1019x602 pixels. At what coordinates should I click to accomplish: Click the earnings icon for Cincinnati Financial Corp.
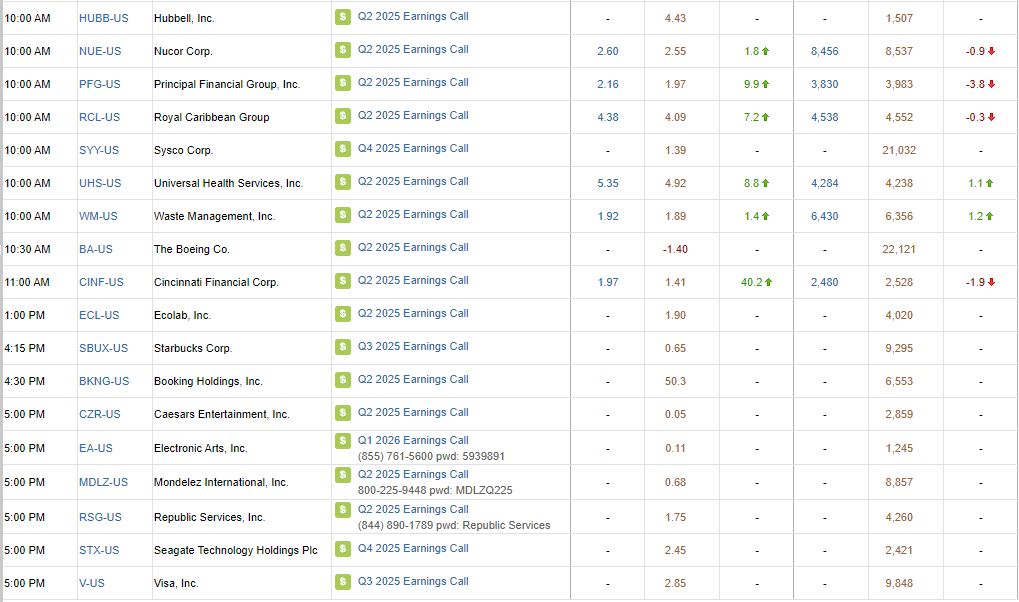[x=342, y=281]
